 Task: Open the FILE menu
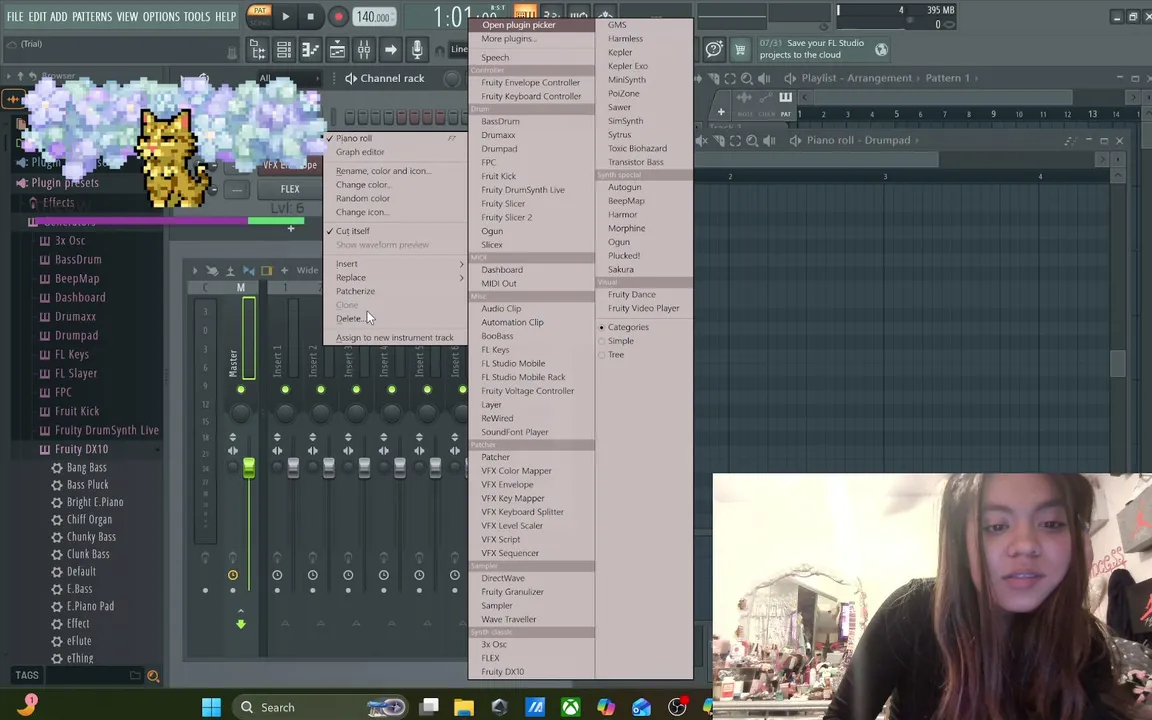click(15, 16)
